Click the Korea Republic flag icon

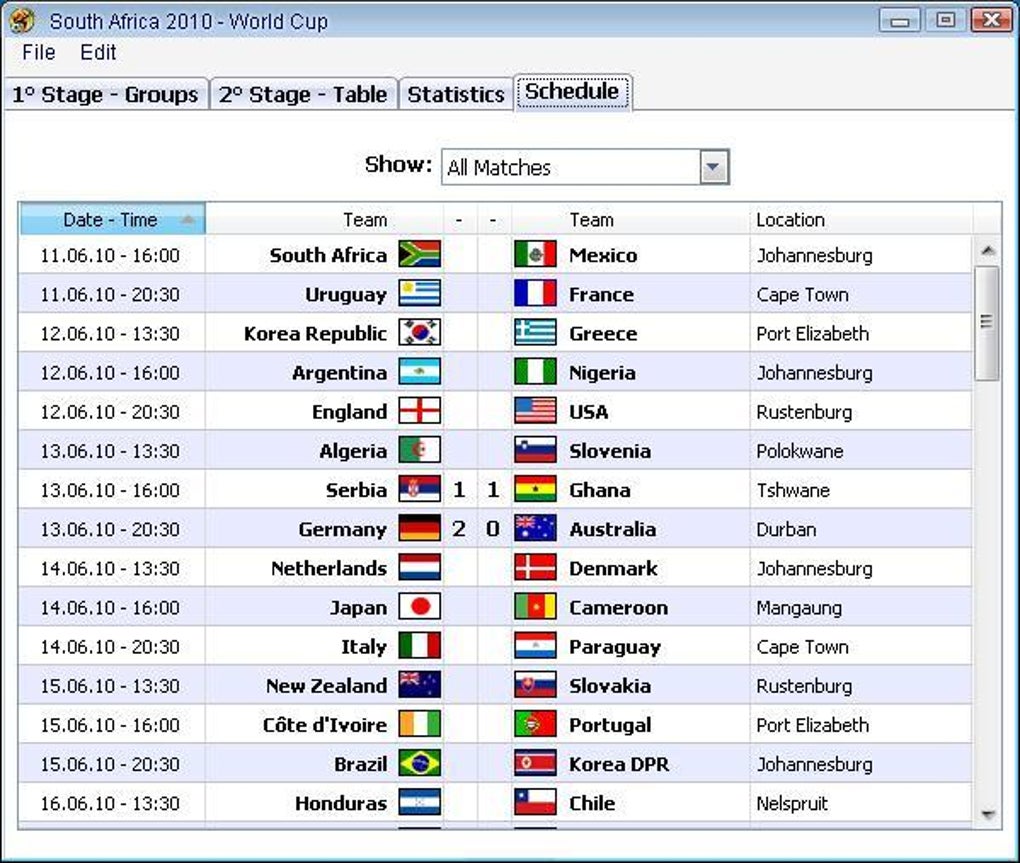click(x=419, y=332)
